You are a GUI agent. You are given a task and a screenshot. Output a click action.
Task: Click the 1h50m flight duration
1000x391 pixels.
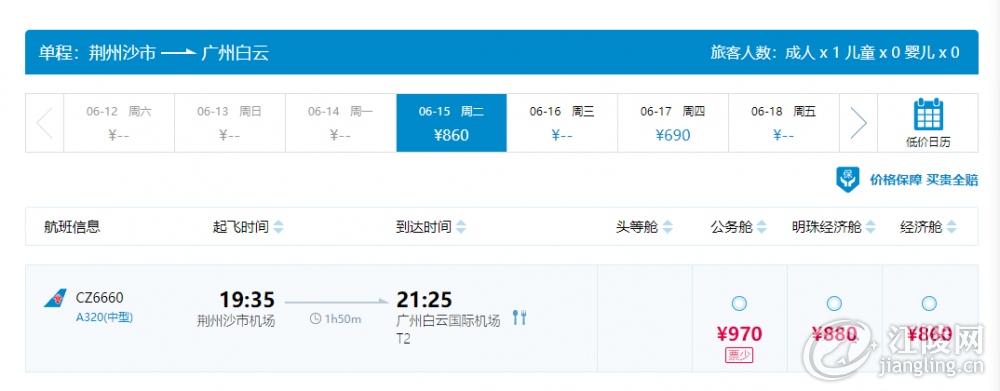[343, 319]
